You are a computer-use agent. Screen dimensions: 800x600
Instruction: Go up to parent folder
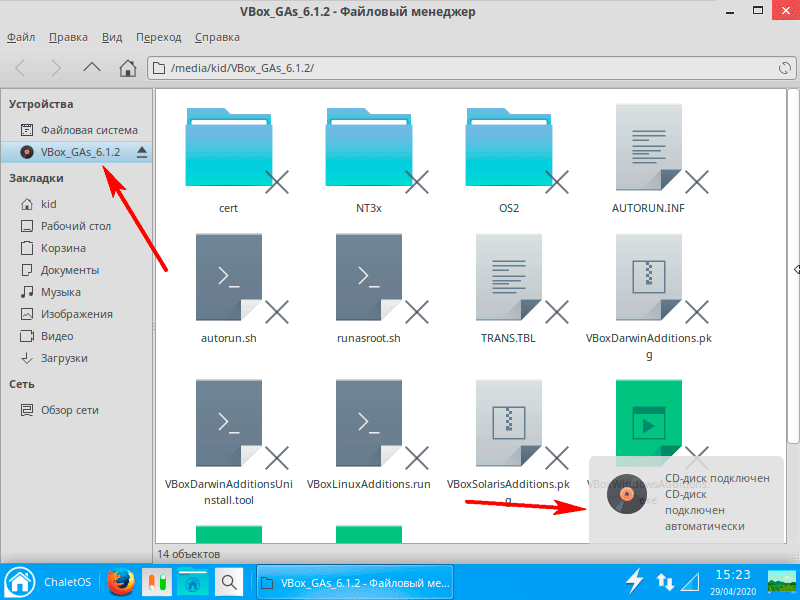[x=91, y=68]
